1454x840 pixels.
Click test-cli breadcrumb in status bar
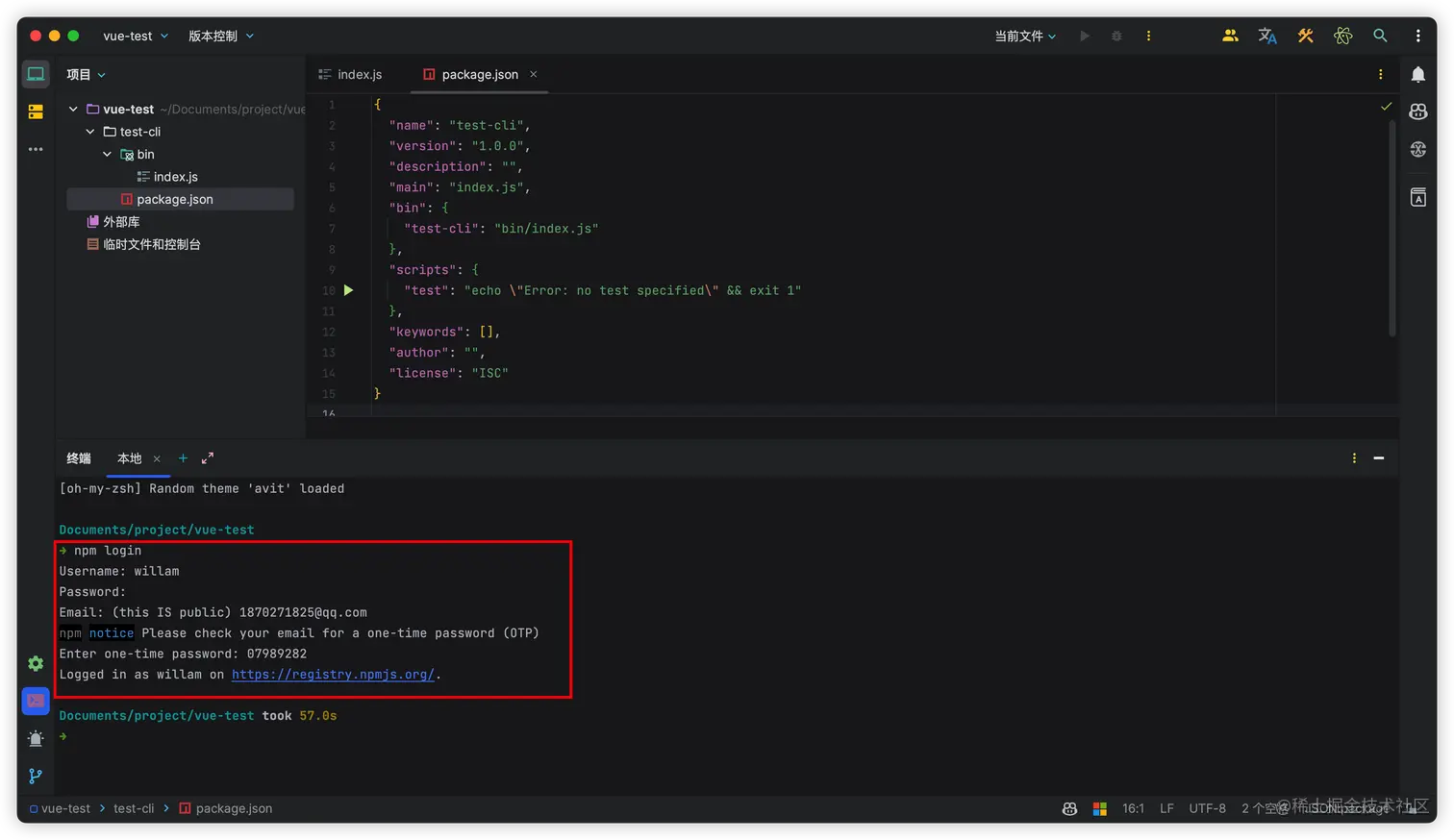(134, 808)
